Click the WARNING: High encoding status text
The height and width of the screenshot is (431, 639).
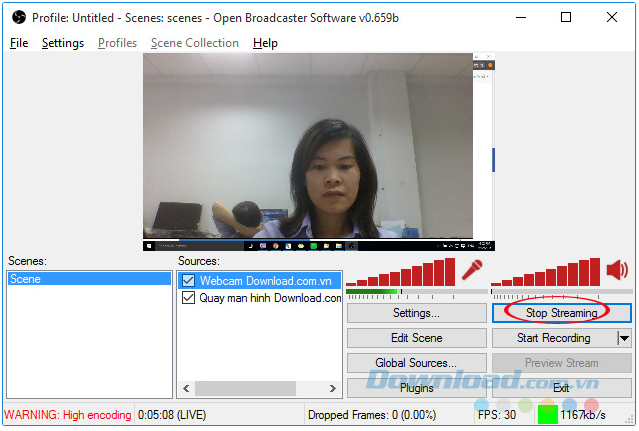pyautogui.click(x=68, y=415)
